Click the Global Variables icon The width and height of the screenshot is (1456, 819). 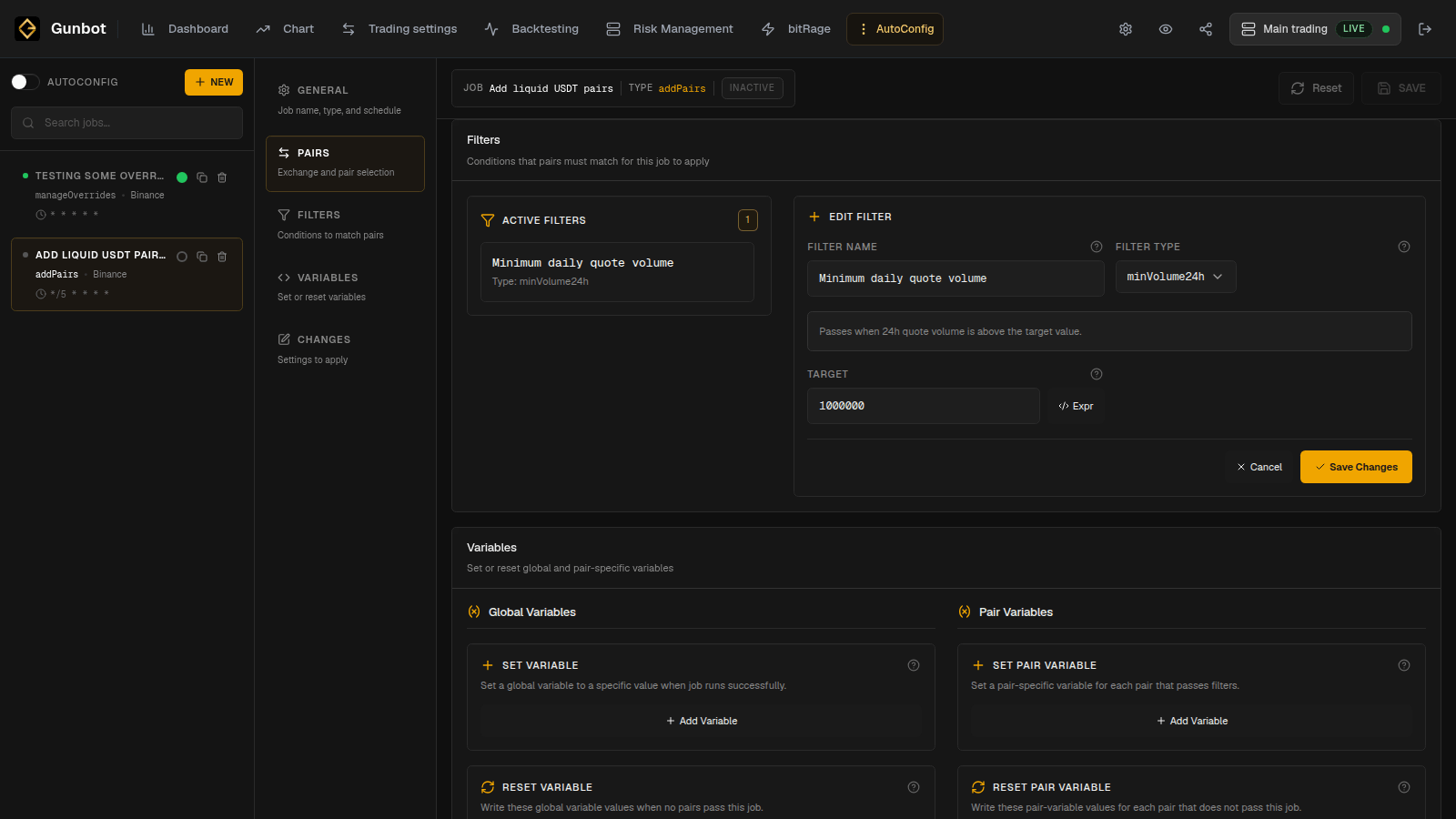coord(474,612)
